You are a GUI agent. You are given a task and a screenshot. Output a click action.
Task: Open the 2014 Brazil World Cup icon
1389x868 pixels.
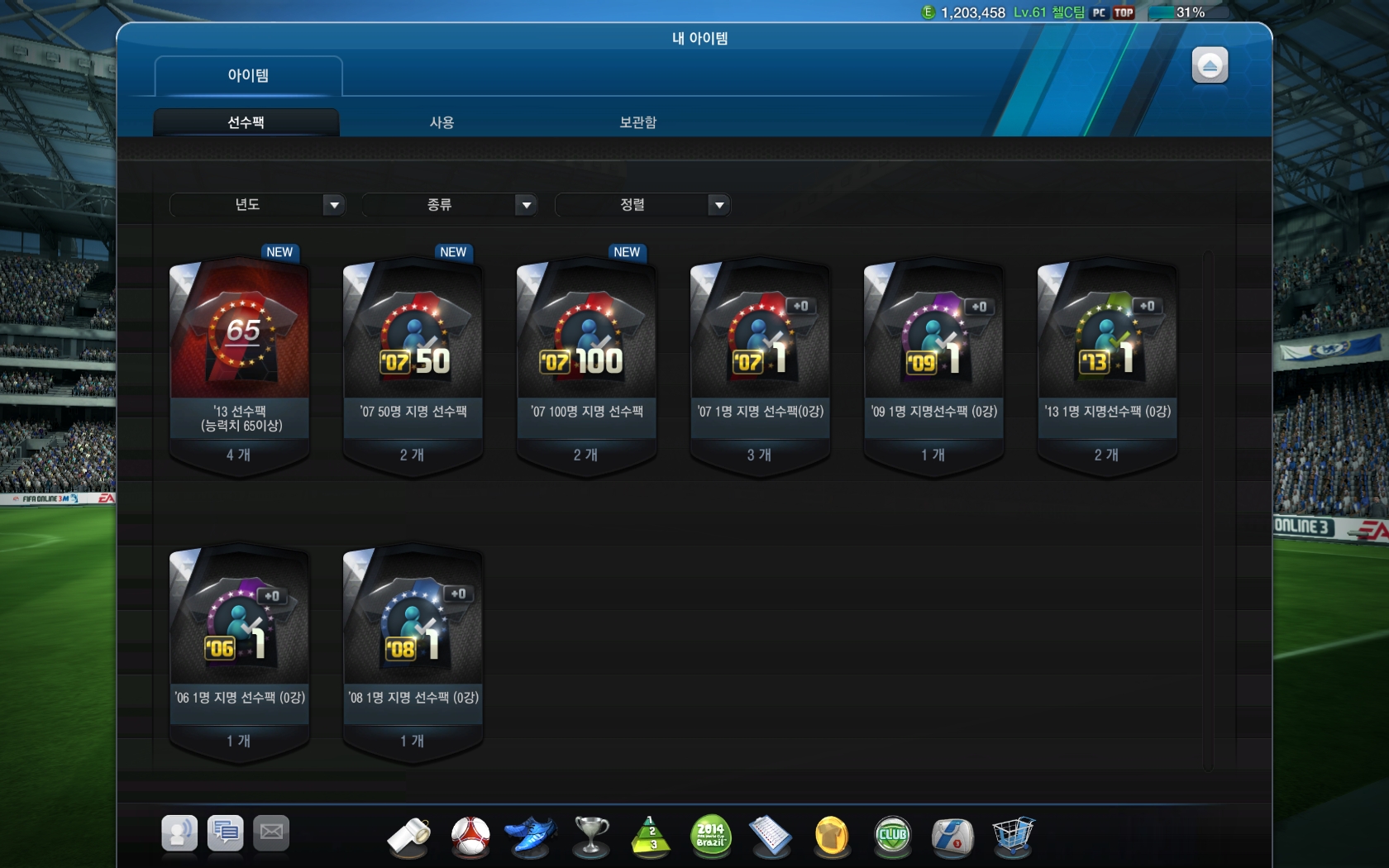[x=711, y=836]
